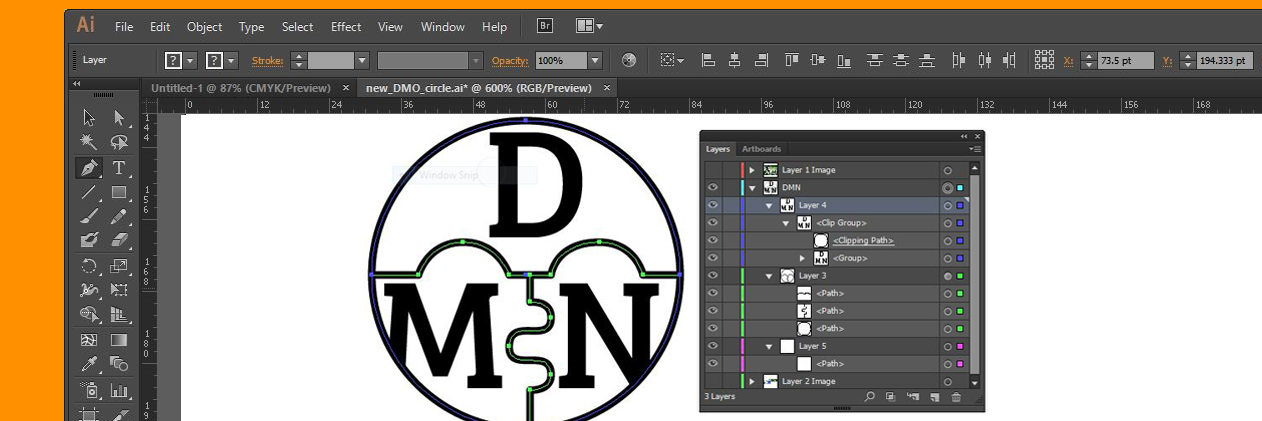
Task: Select the Pen tool
Action: 89,167
